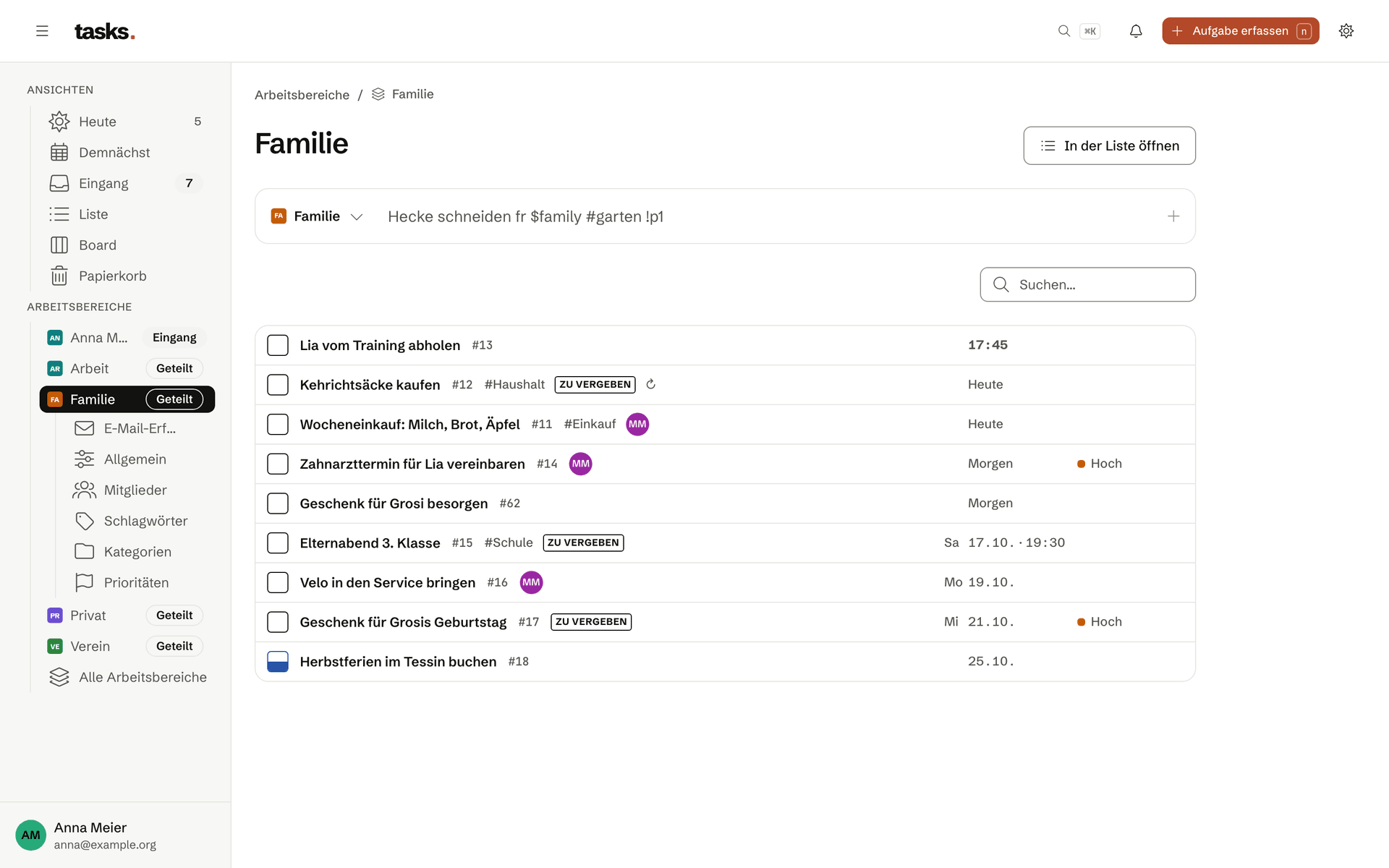Click Arbeitsbereiche breadcrumb link
Screen dimensions: 1389x868
click(302, 95)
